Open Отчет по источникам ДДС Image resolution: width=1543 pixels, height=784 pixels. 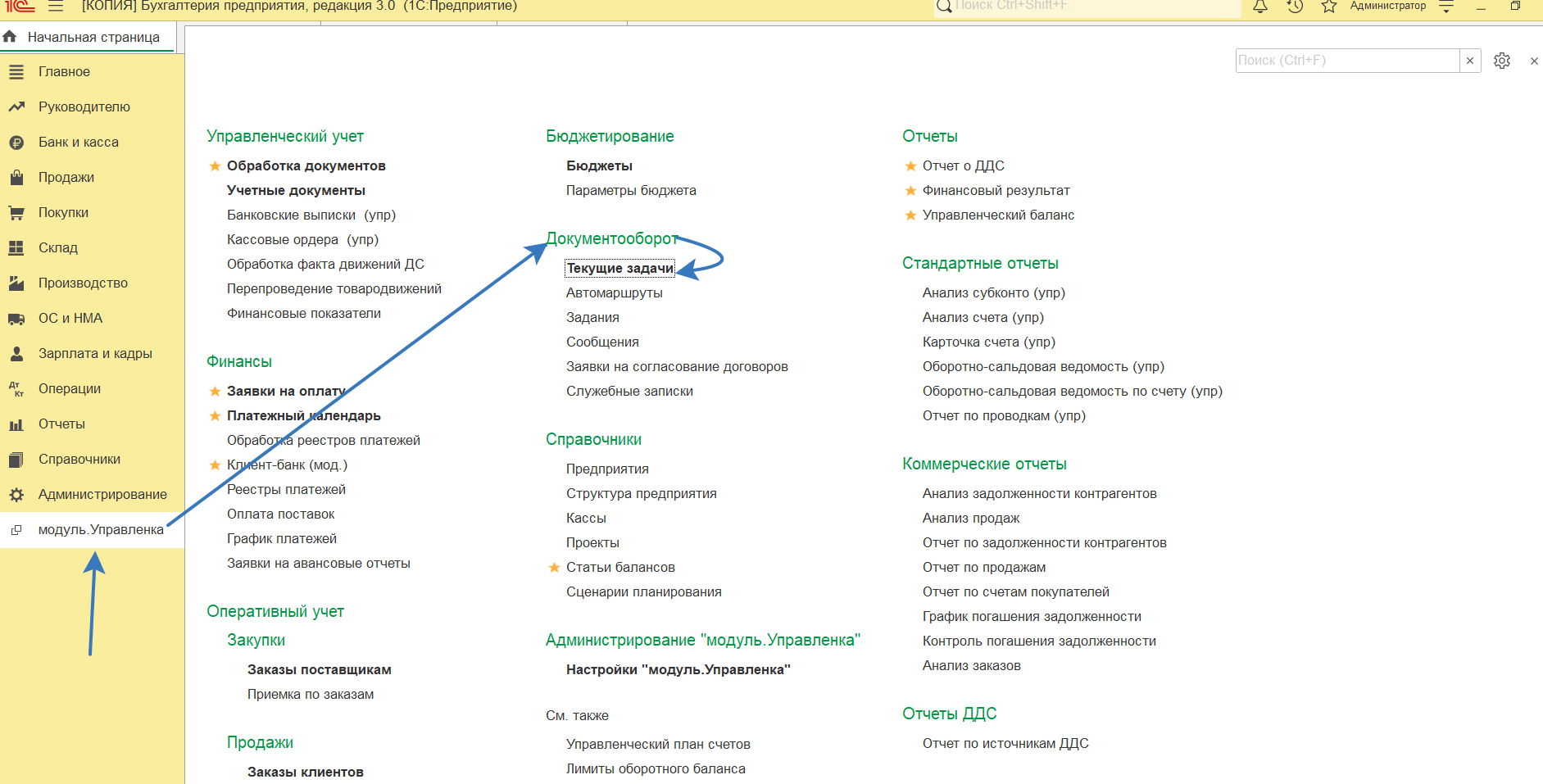1005,744
